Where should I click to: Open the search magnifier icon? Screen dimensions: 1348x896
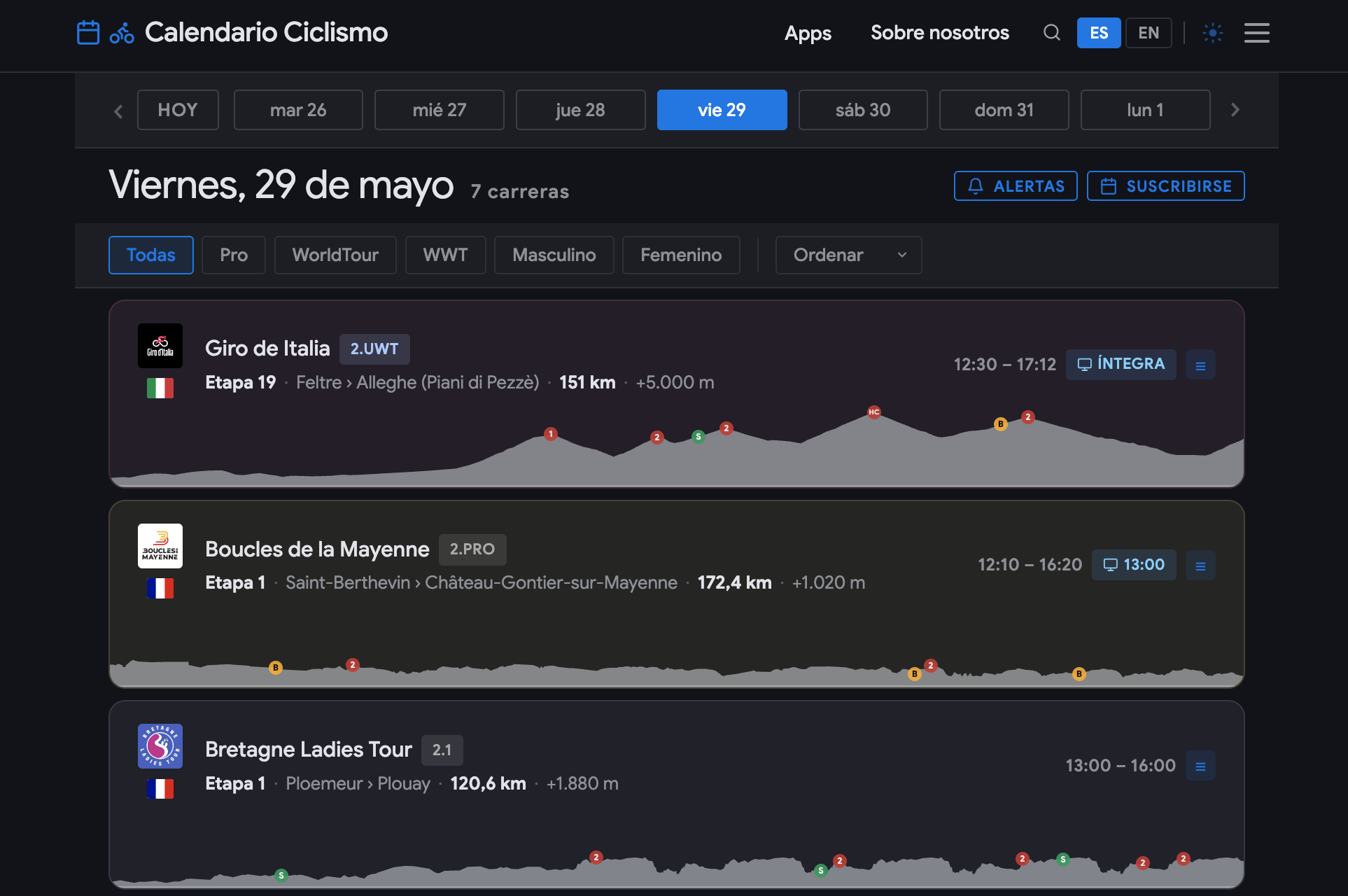click(x=1051, y=32)
